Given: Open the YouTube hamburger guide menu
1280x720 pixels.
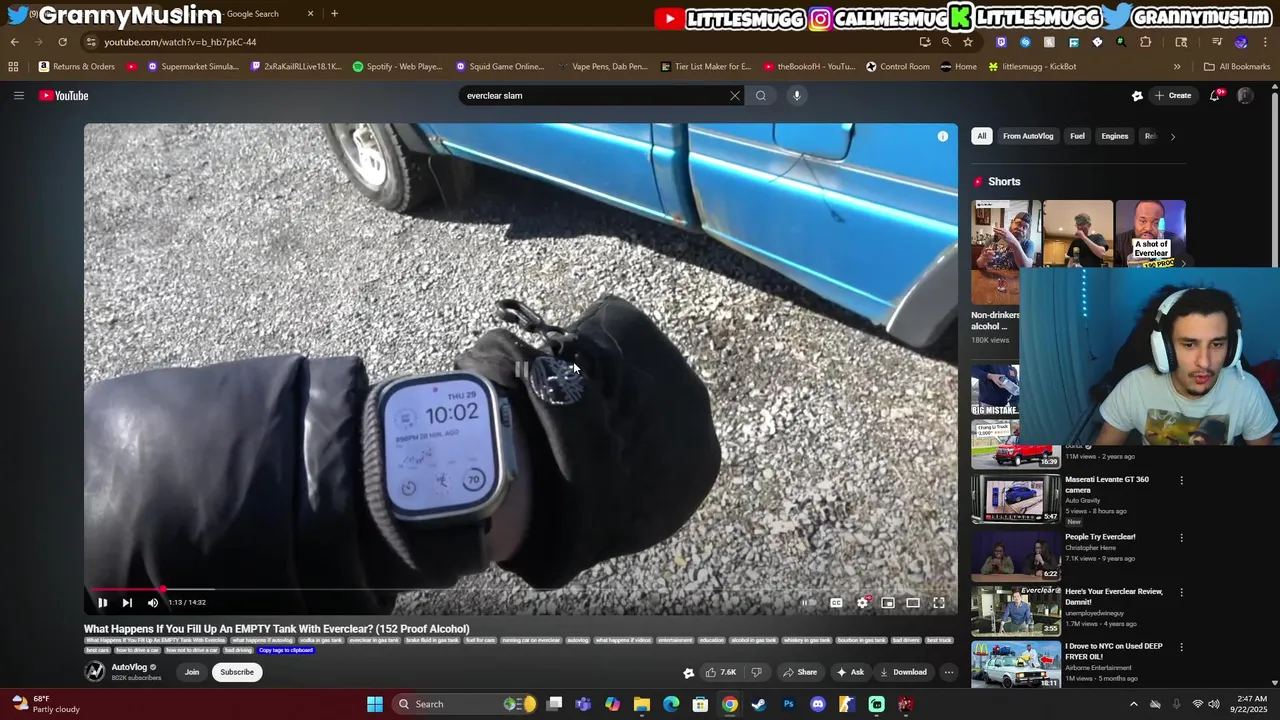Looking at the screenshot, I should click(18, 95).
